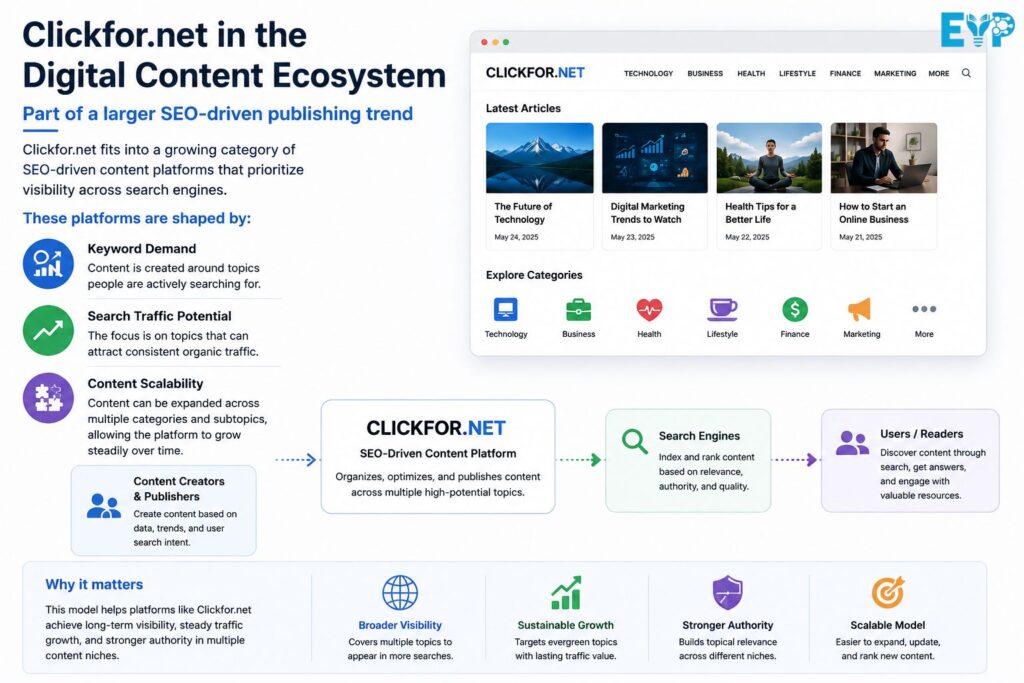Click the large CLICKFOR.NET logo in the center box
Screen dimensions: 1024x683
click(436, 428)
